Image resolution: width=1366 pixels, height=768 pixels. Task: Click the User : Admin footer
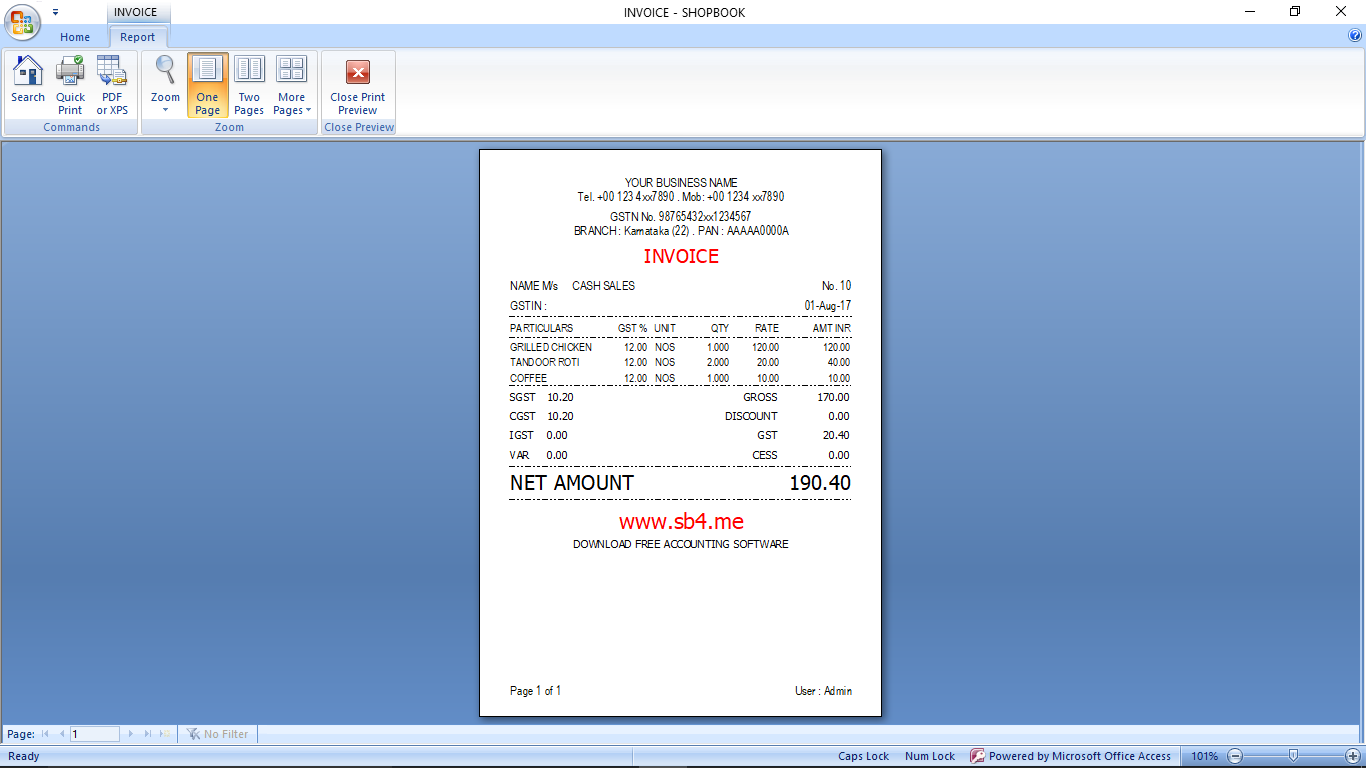(x=824, y=691)
